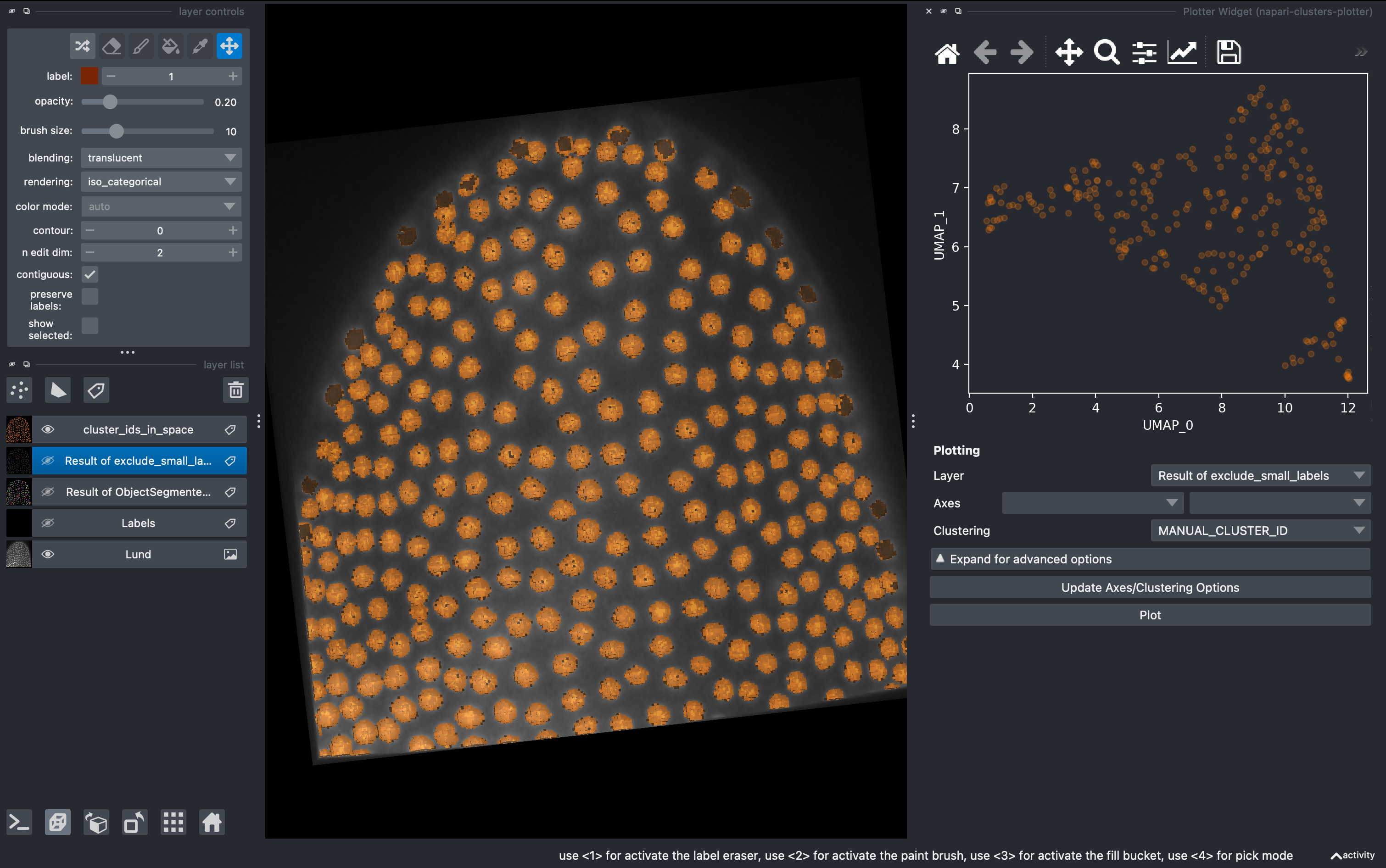Click the label color swatch
Viewport: 1386px width, 868px height.
[89, 75]
